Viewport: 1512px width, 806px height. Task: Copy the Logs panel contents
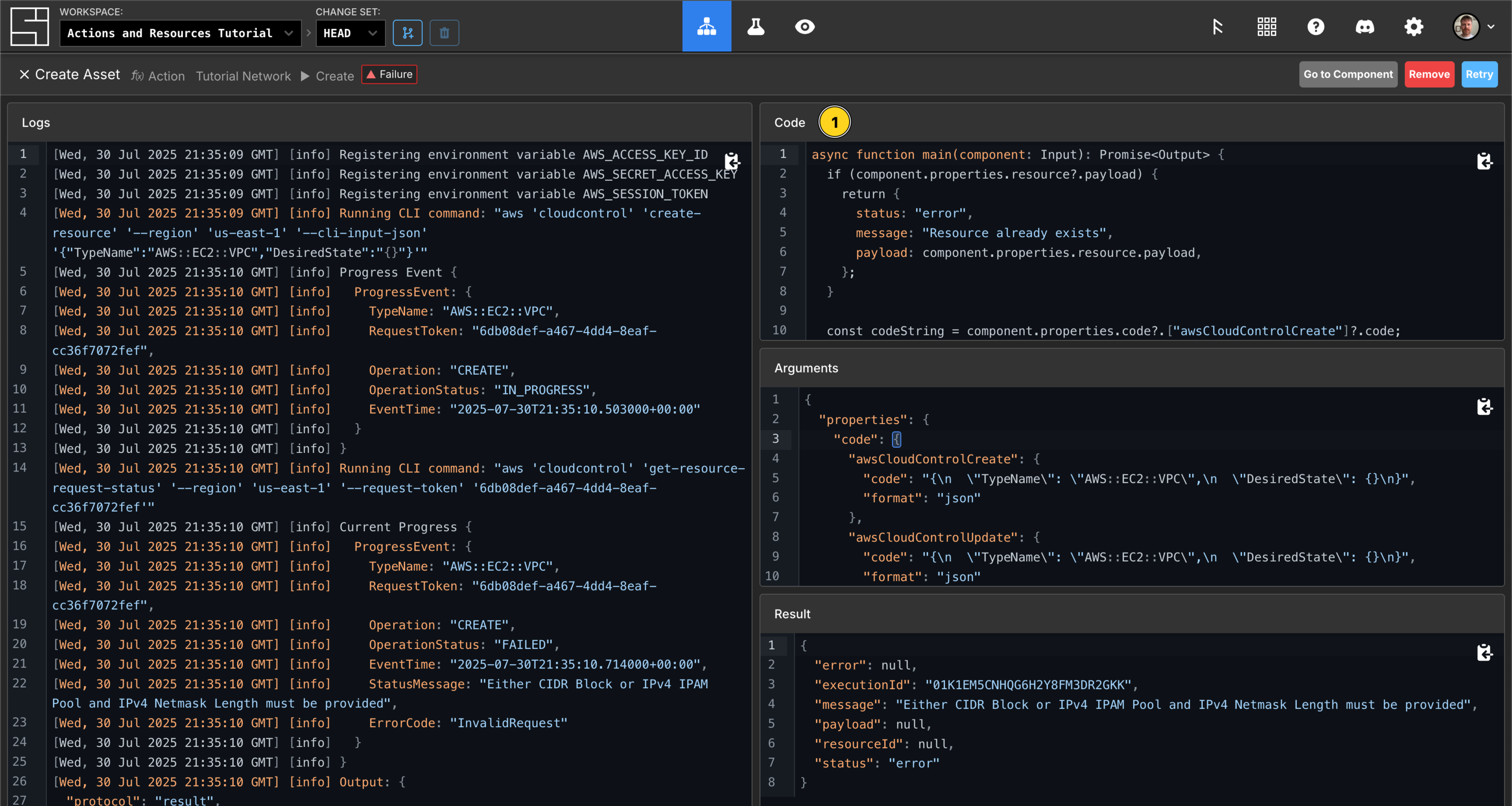[x=731, y=161]
